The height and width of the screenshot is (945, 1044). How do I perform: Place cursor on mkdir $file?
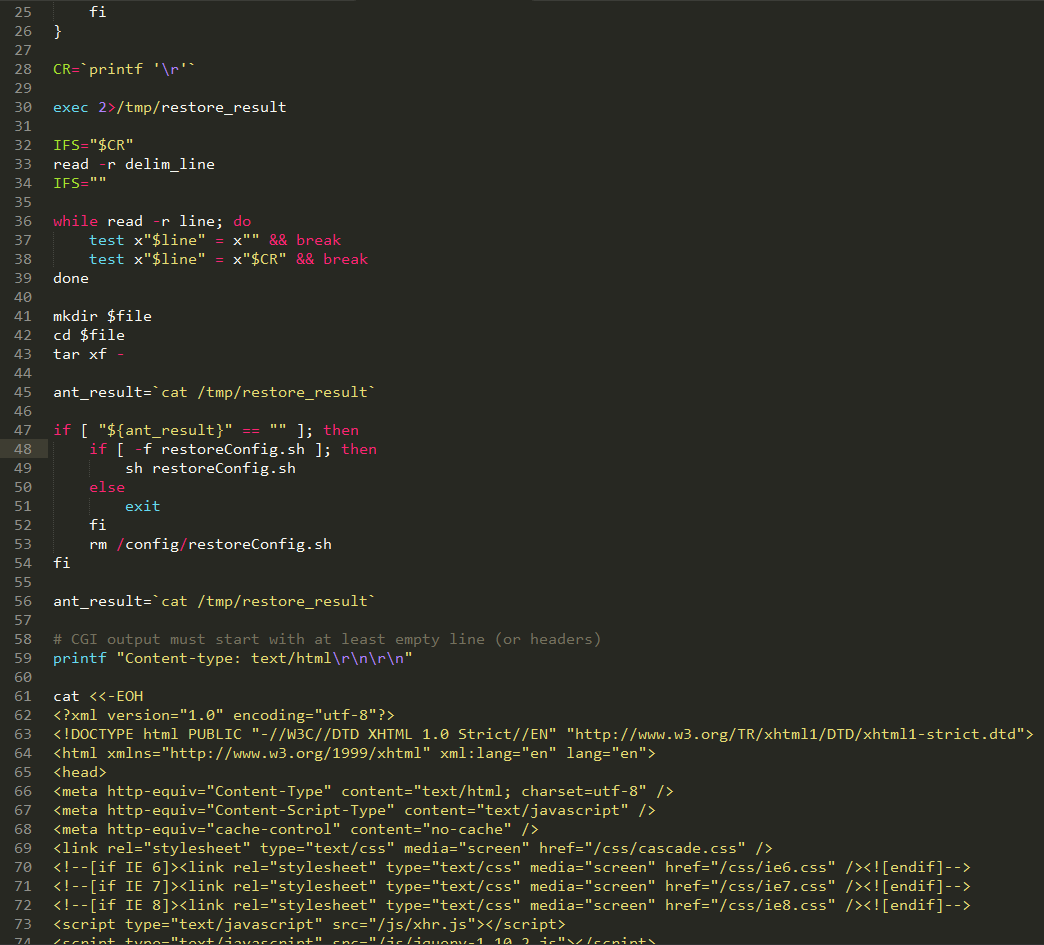(103, 316)
